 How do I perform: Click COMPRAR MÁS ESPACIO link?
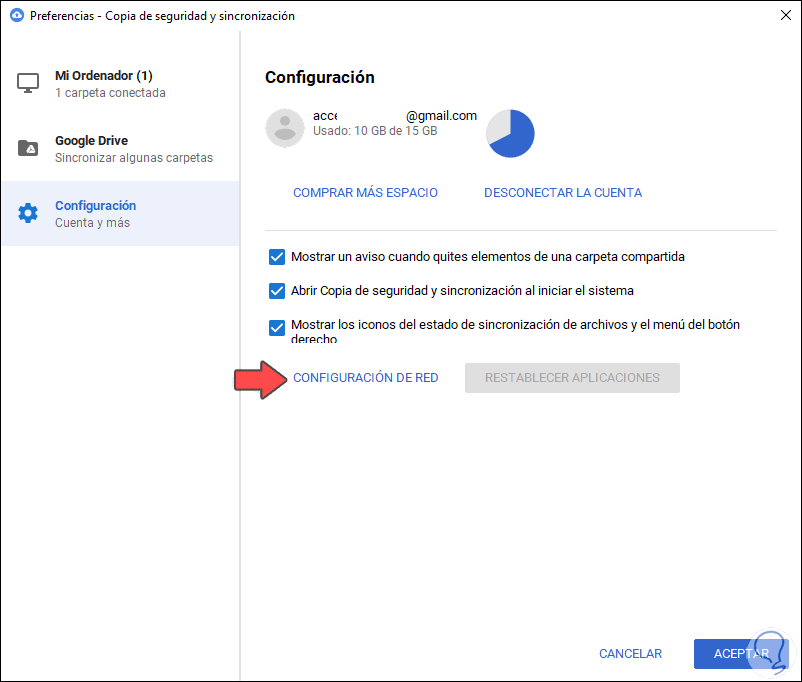point(365,193)
